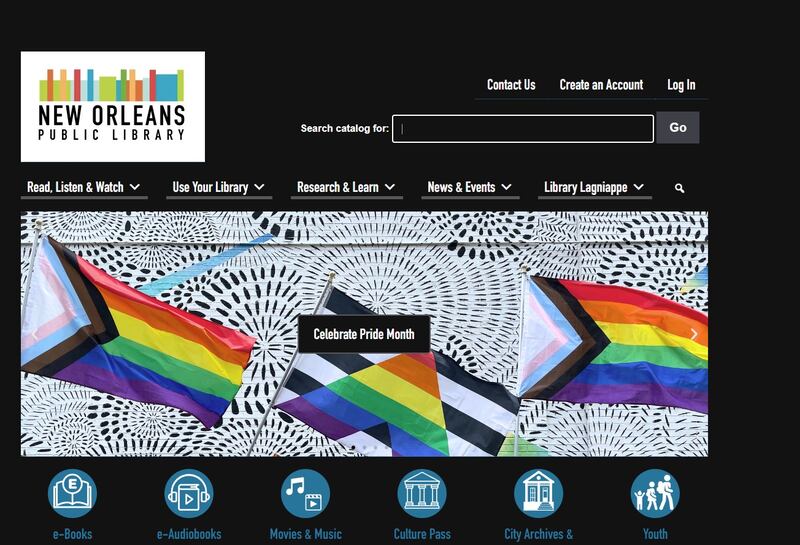Image resolution: width=800 pixels, height=545 pixels.
Task: Open the Library Lagniappe menu
Action: (594, 187)
